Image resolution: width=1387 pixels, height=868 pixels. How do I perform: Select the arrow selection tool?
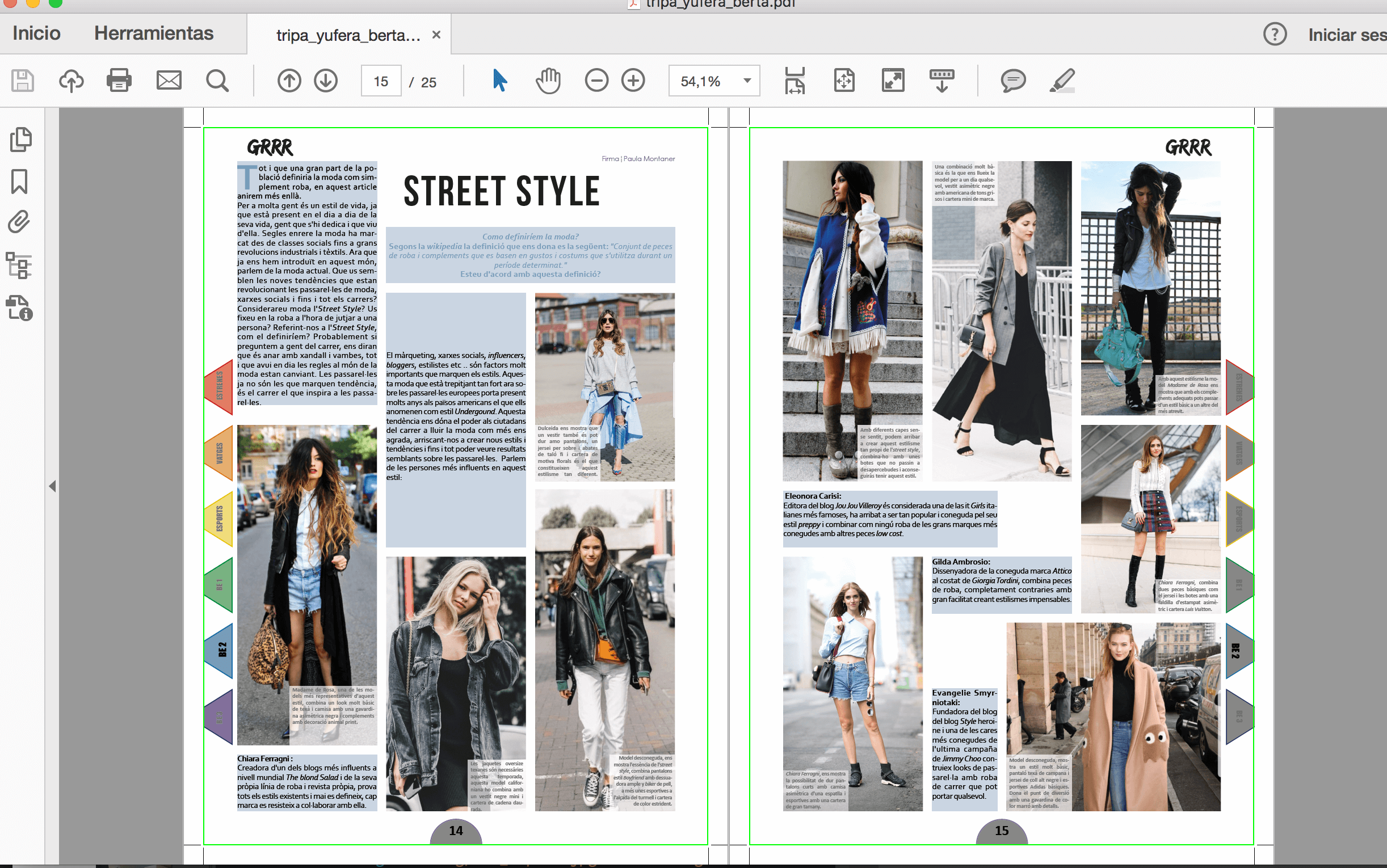coord(499,81)
